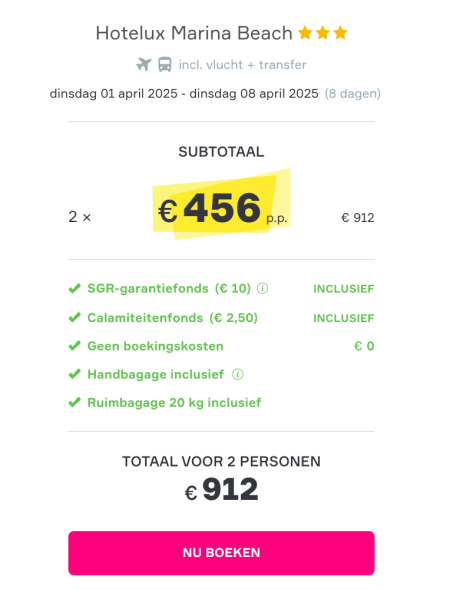
Task: Click the travel dates april 2025 text
Action: click(184, 93)
